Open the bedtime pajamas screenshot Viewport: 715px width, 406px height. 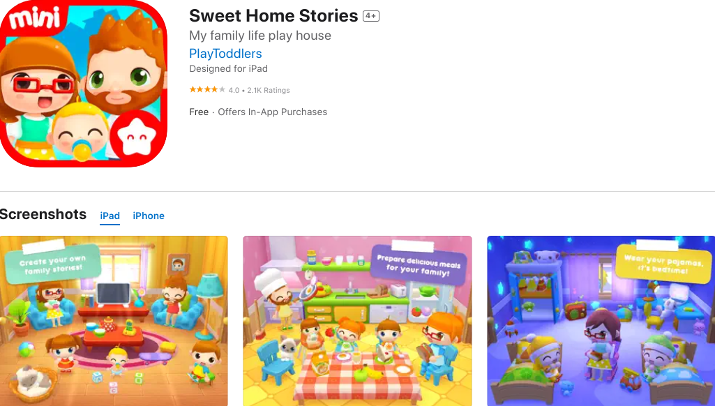tap(601, 321)
